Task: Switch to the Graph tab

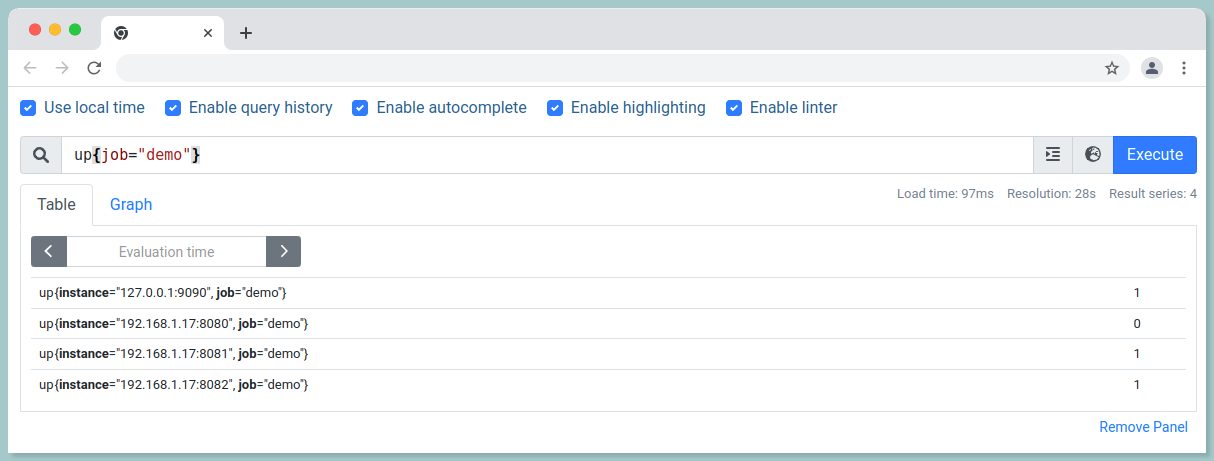Action: [x=131, y=204]
